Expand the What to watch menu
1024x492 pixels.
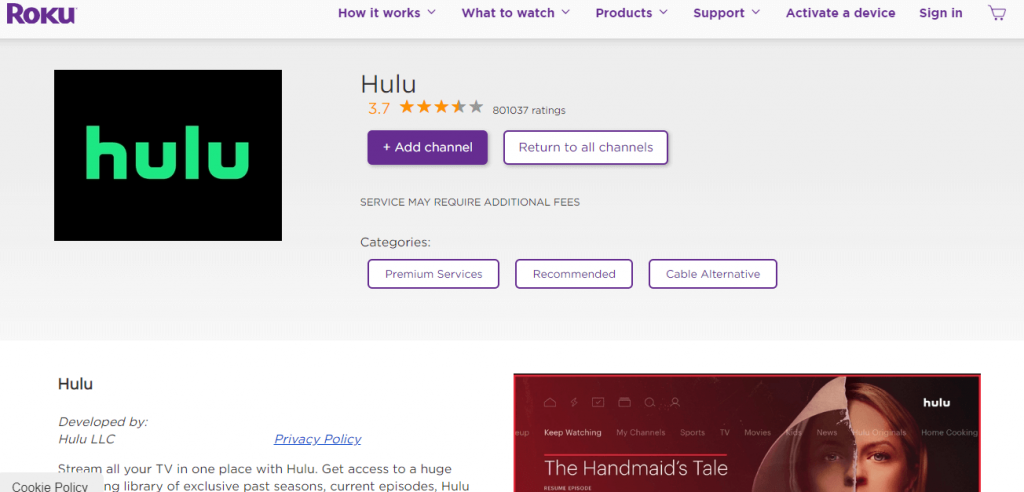click(x=516, y=13)
